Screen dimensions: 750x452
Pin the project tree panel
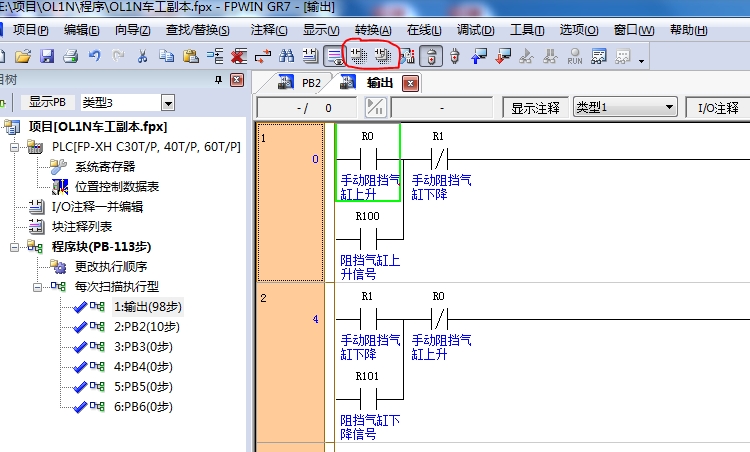pyautogui.click(x=219, y=80)
